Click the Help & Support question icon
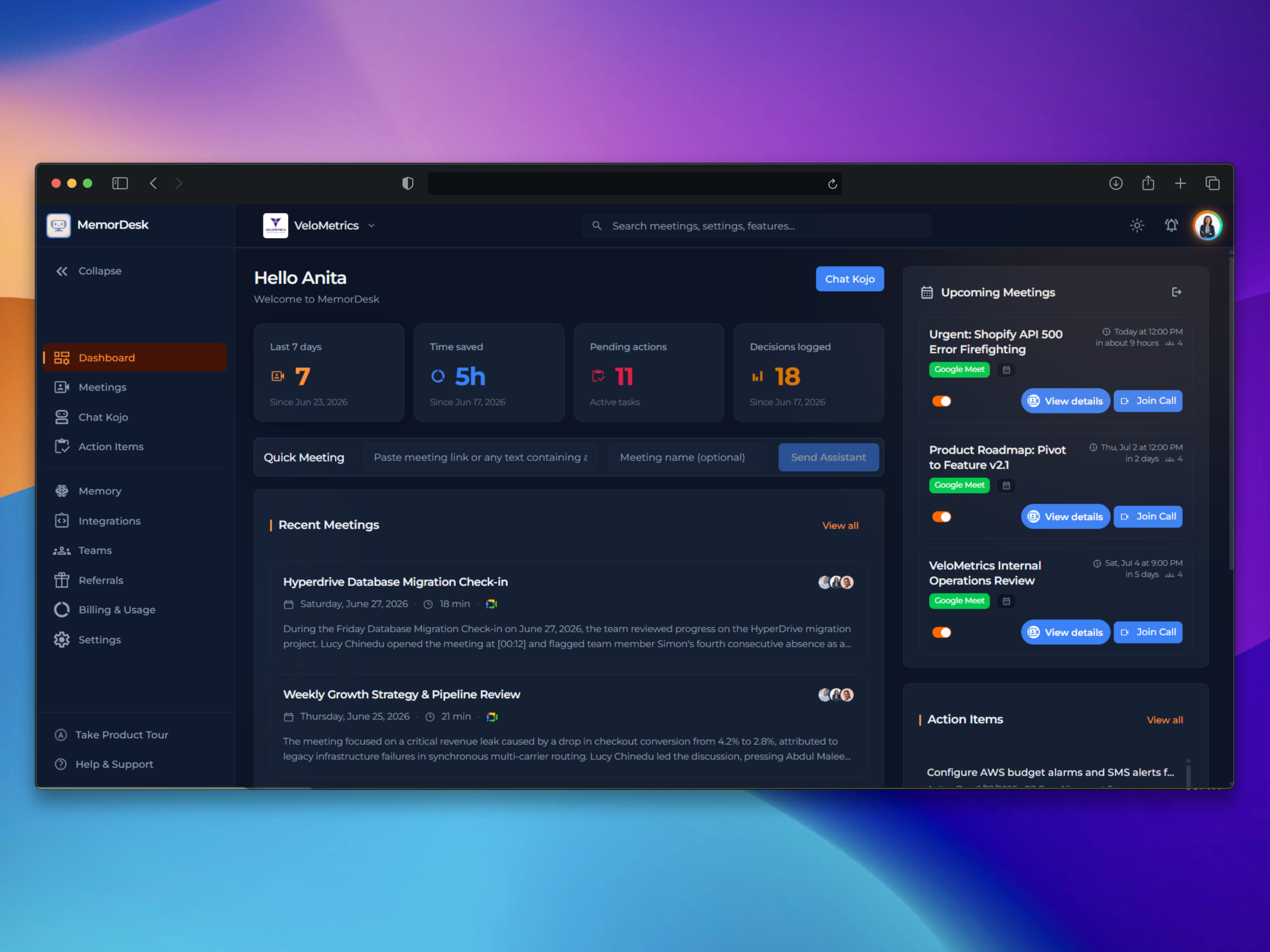 coord(61,764)
